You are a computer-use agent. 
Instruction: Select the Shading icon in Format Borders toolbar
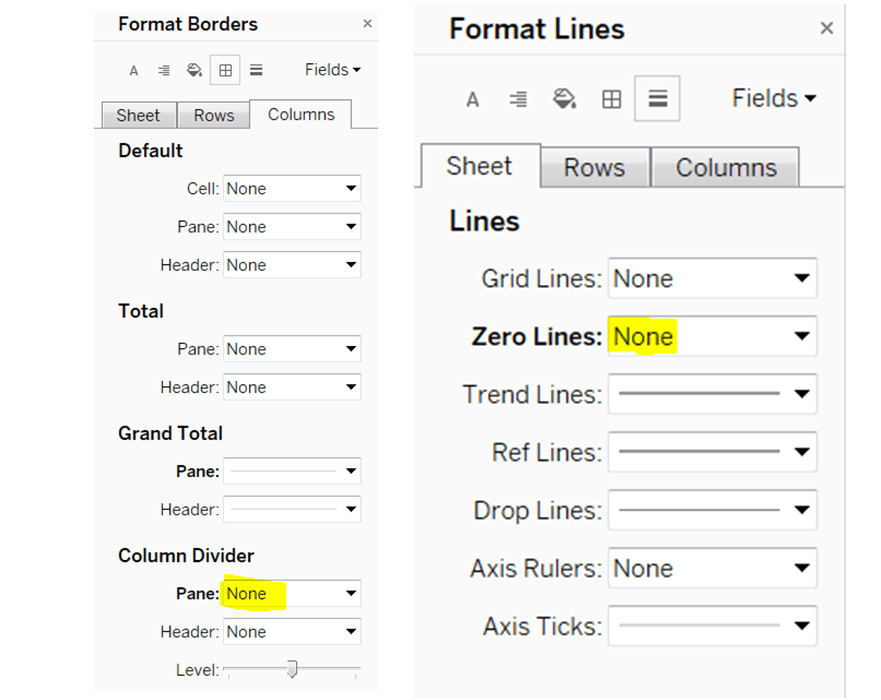pyautogui.click(x=193, y=70)
